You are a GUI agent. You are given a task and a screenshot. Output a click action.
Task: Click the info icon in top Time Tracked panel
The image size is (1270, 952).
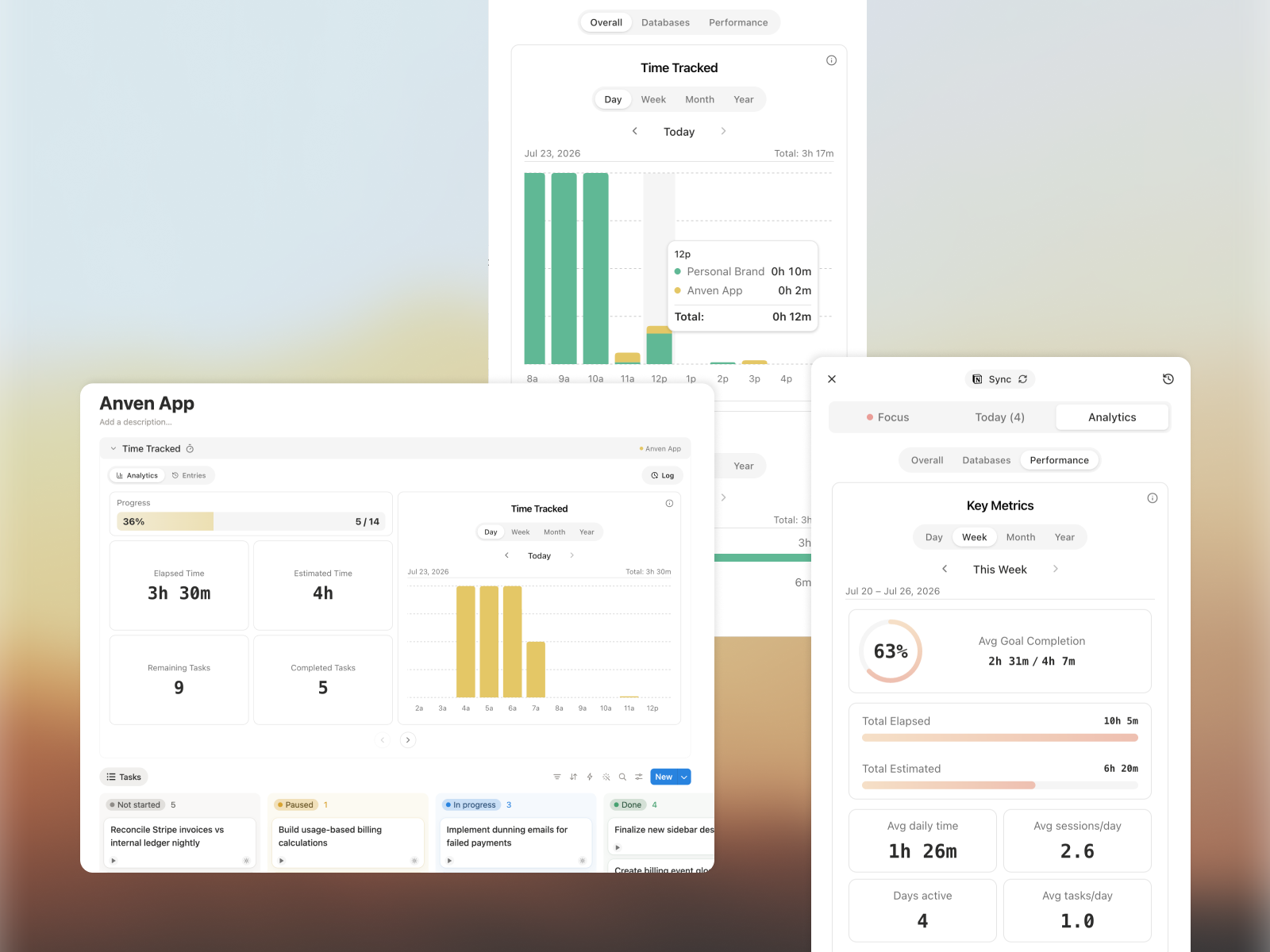coord(831,60)
